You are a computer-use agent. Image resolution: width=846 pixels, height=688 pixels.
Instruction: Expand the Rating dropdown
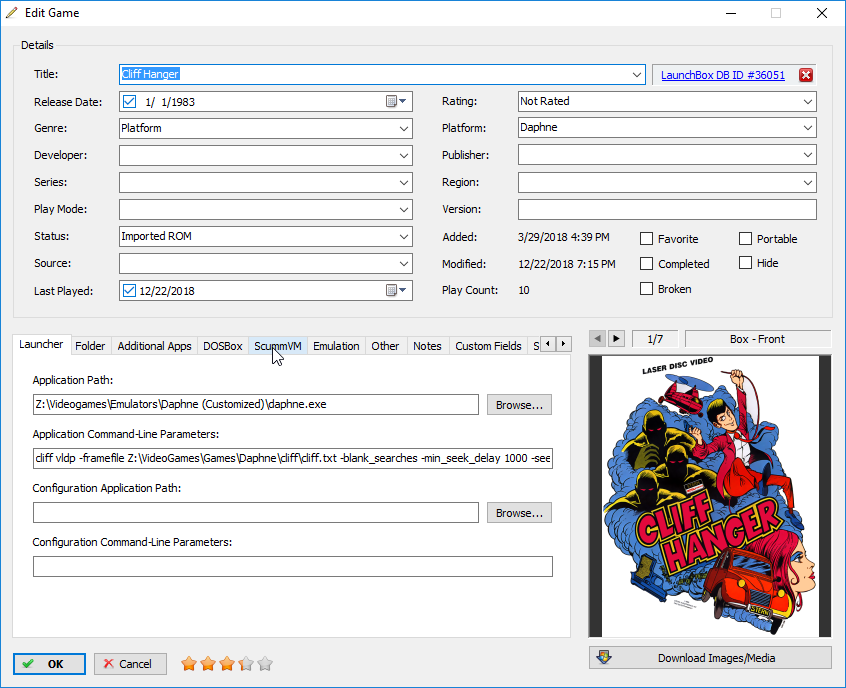(x=808, y=101)
